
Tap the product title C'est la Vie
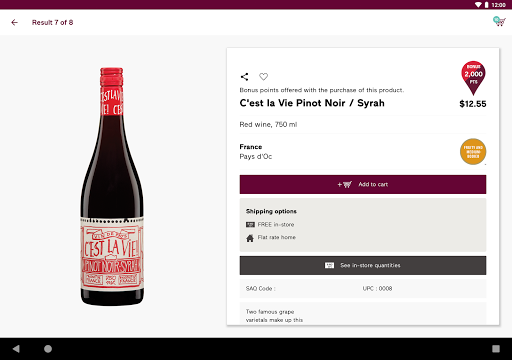312,103
